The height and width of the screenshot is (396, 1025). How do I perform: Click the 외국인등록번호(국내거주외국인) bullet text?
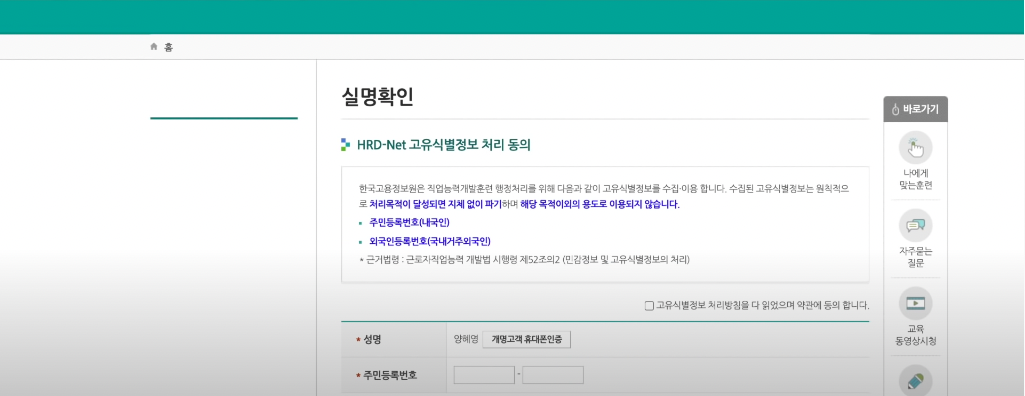(x=429, y=241)
